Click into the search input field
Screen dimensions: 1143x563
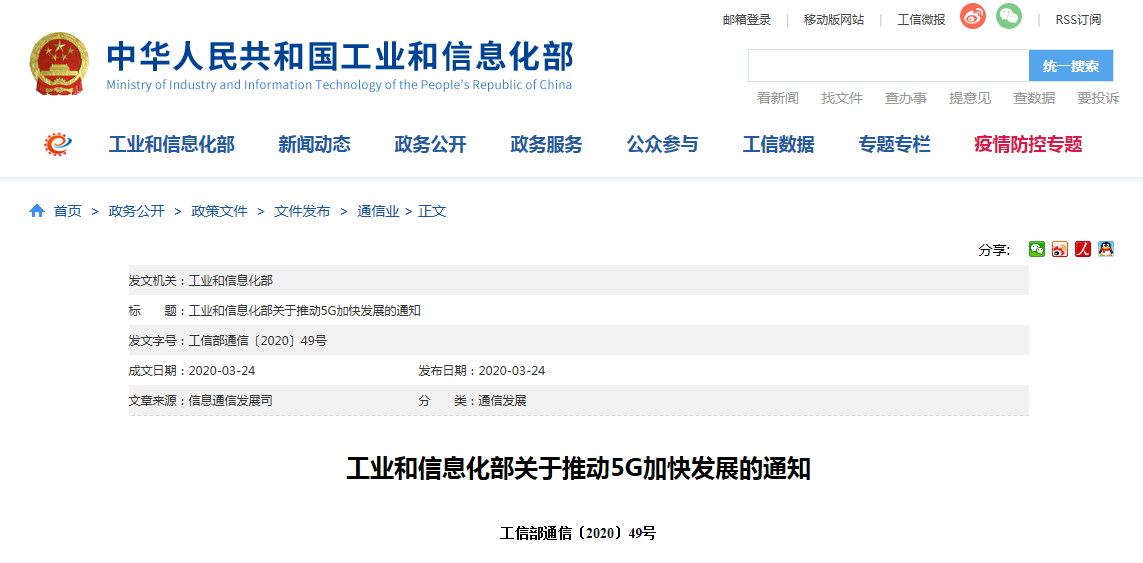coord(888,66)
